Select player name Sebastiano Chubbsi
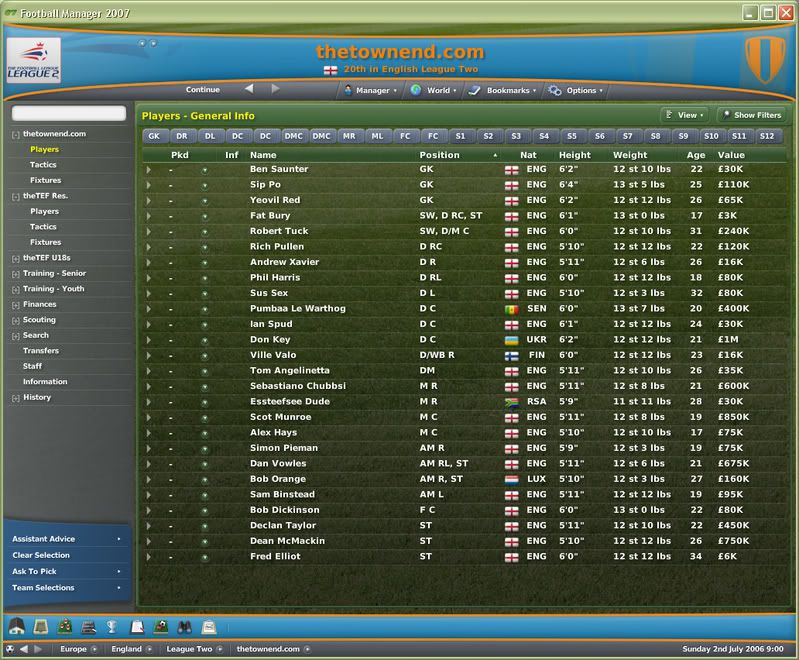The width and height of the screenshot is (799, 660). tap(298, 386)
